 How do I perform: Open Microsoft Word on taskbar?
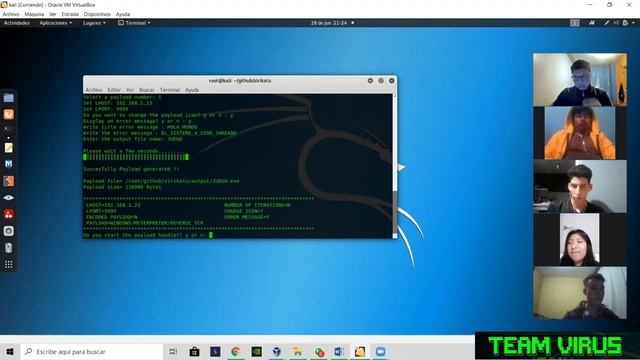pyautogui.click(x=339, y=351)
